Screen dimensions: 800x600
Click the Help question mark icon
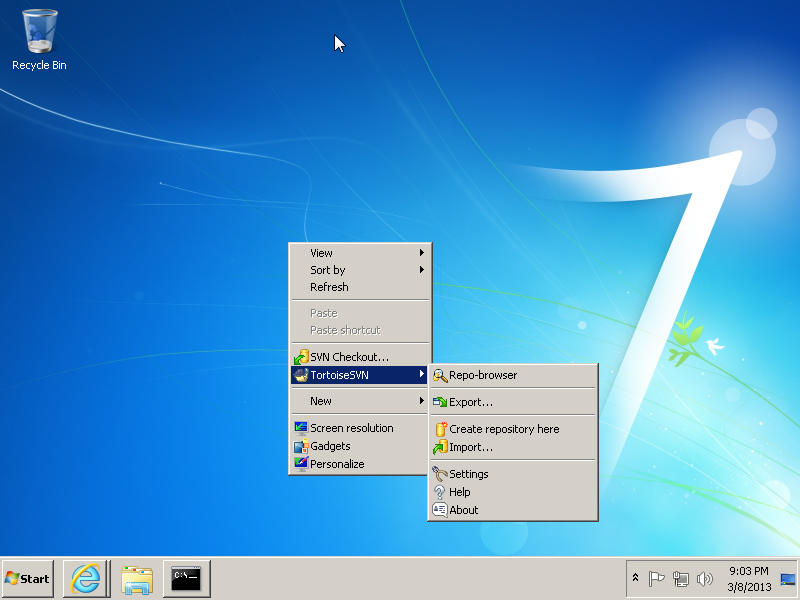[x=439, y=492]
